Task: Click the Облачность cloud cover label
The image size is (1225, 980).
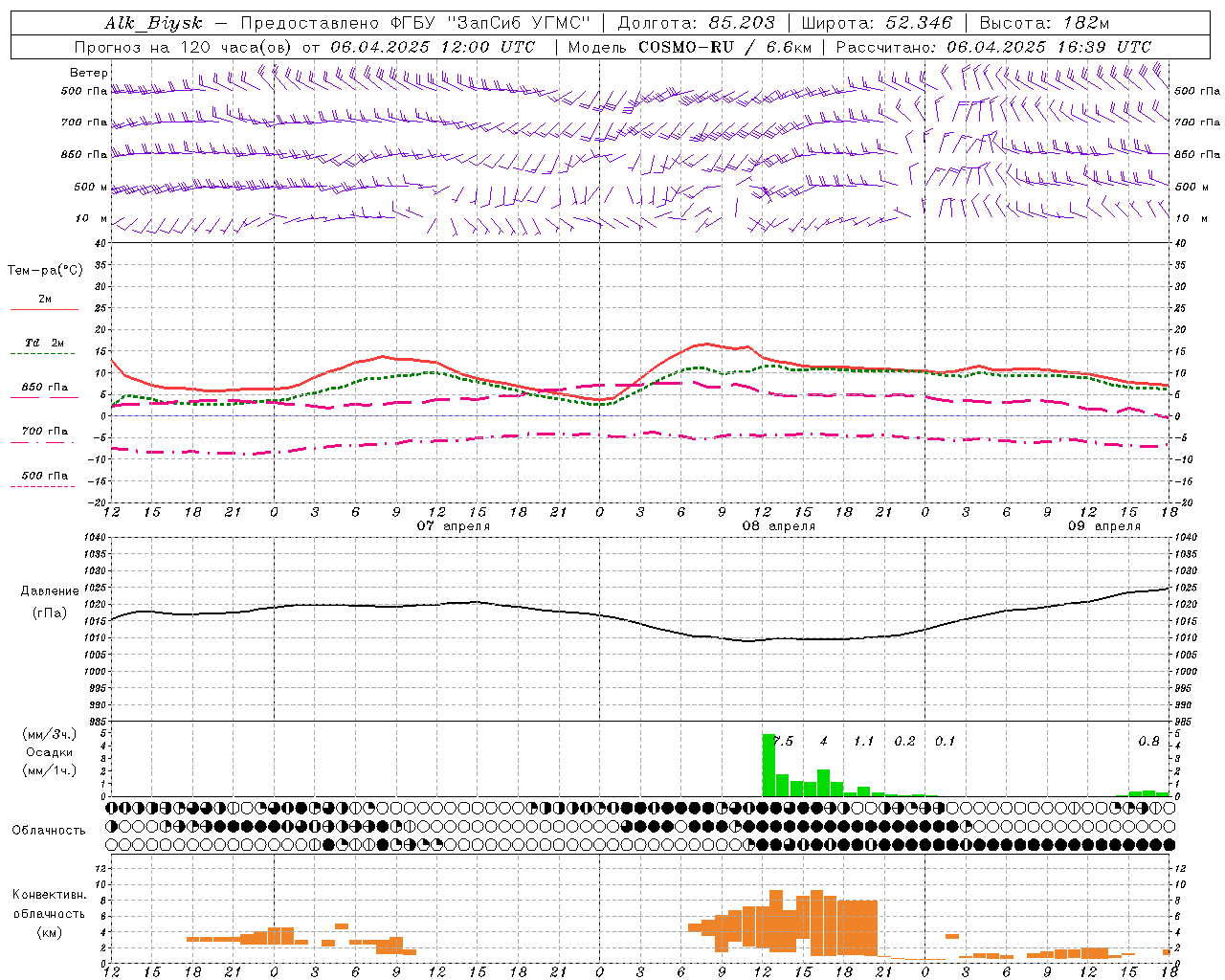Action: click(x=49, y=830)
